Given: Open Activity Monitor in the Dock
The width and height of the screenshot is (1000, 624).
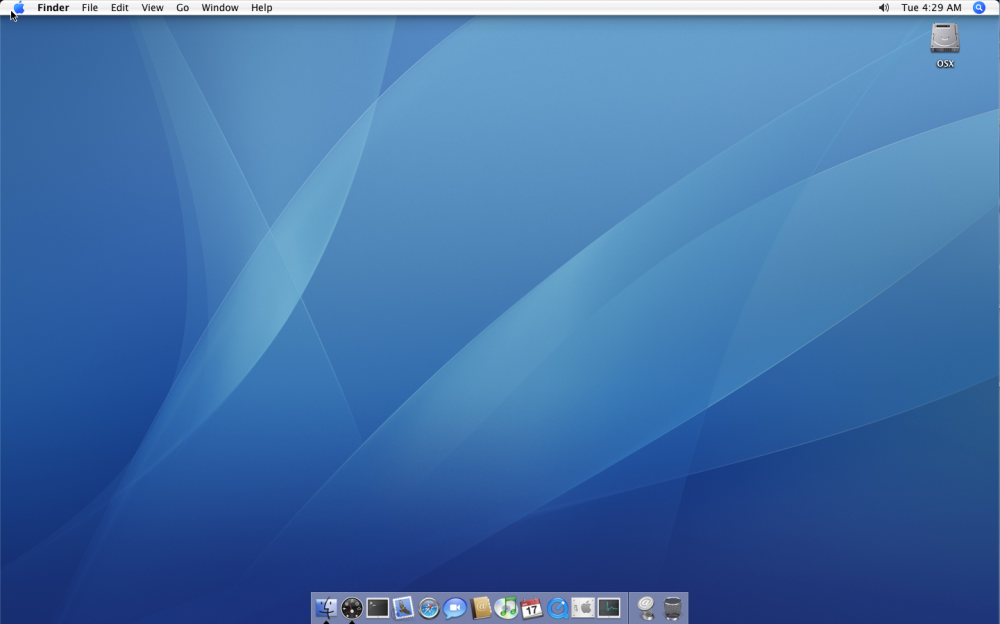Looking at the screenshot, I should (x=609, y=608).
